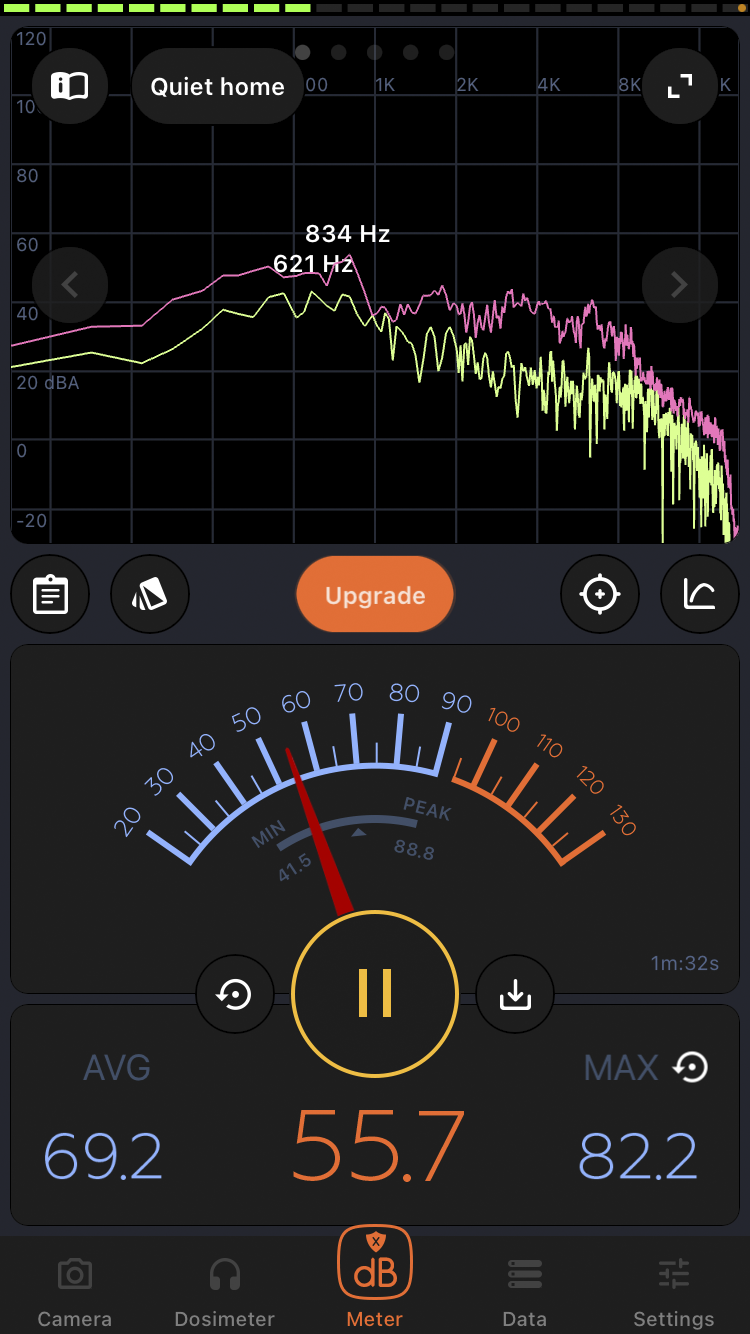Reset the MAX value
The image size is (750, 1334).
691,1068
